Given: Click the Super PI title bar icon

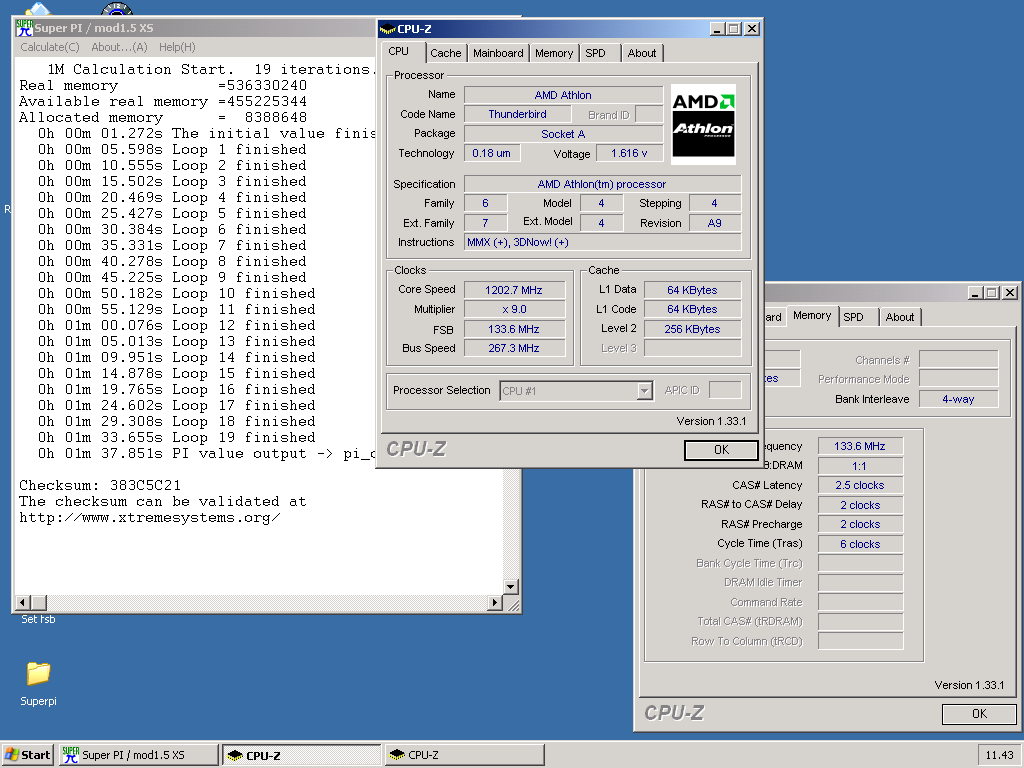Looking at the screenshot, I should 25,28.
